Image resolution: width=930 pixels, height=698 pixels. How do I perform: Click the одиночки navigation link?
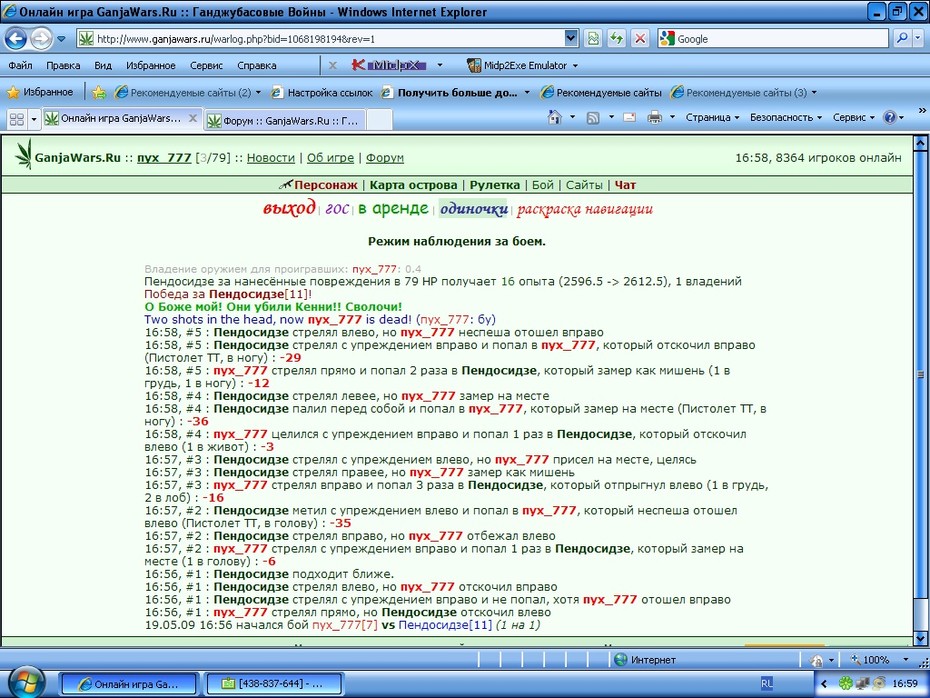474,209
